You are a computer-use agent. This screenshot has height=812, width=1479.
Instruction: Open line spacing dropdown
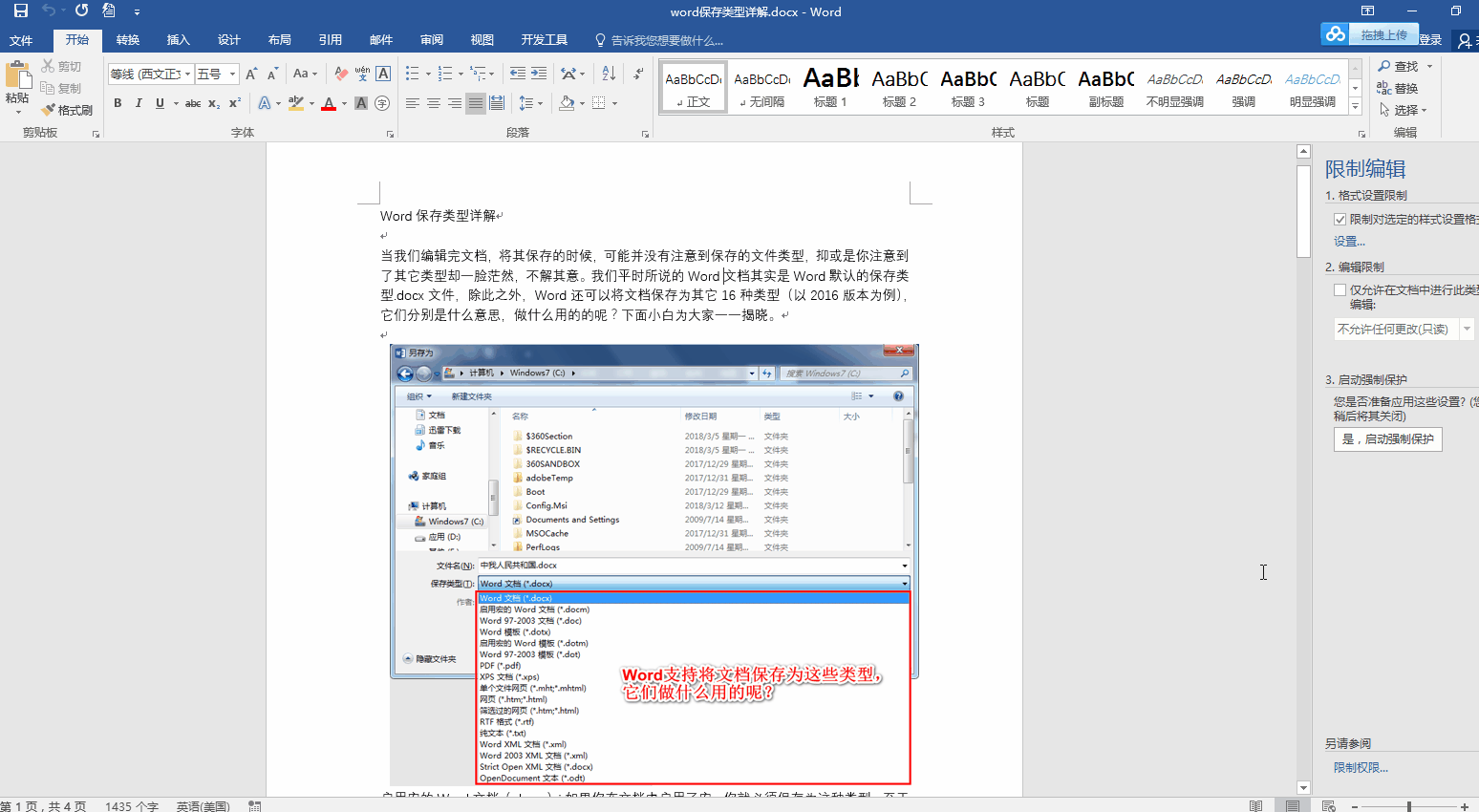pos(530,103)
